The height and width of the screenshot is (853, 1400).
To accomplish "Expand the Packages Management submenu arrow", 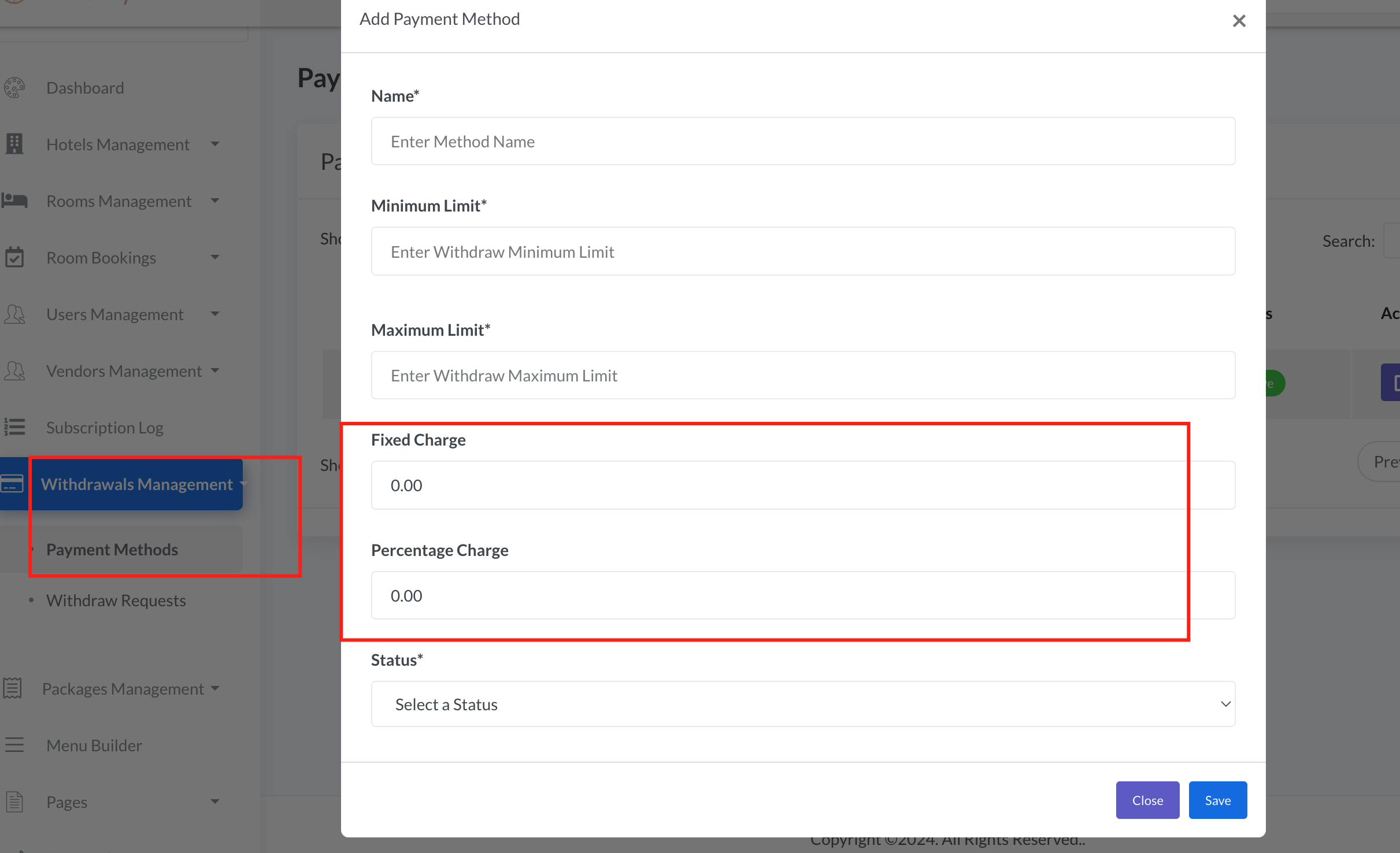I will (x=215, y=688).
